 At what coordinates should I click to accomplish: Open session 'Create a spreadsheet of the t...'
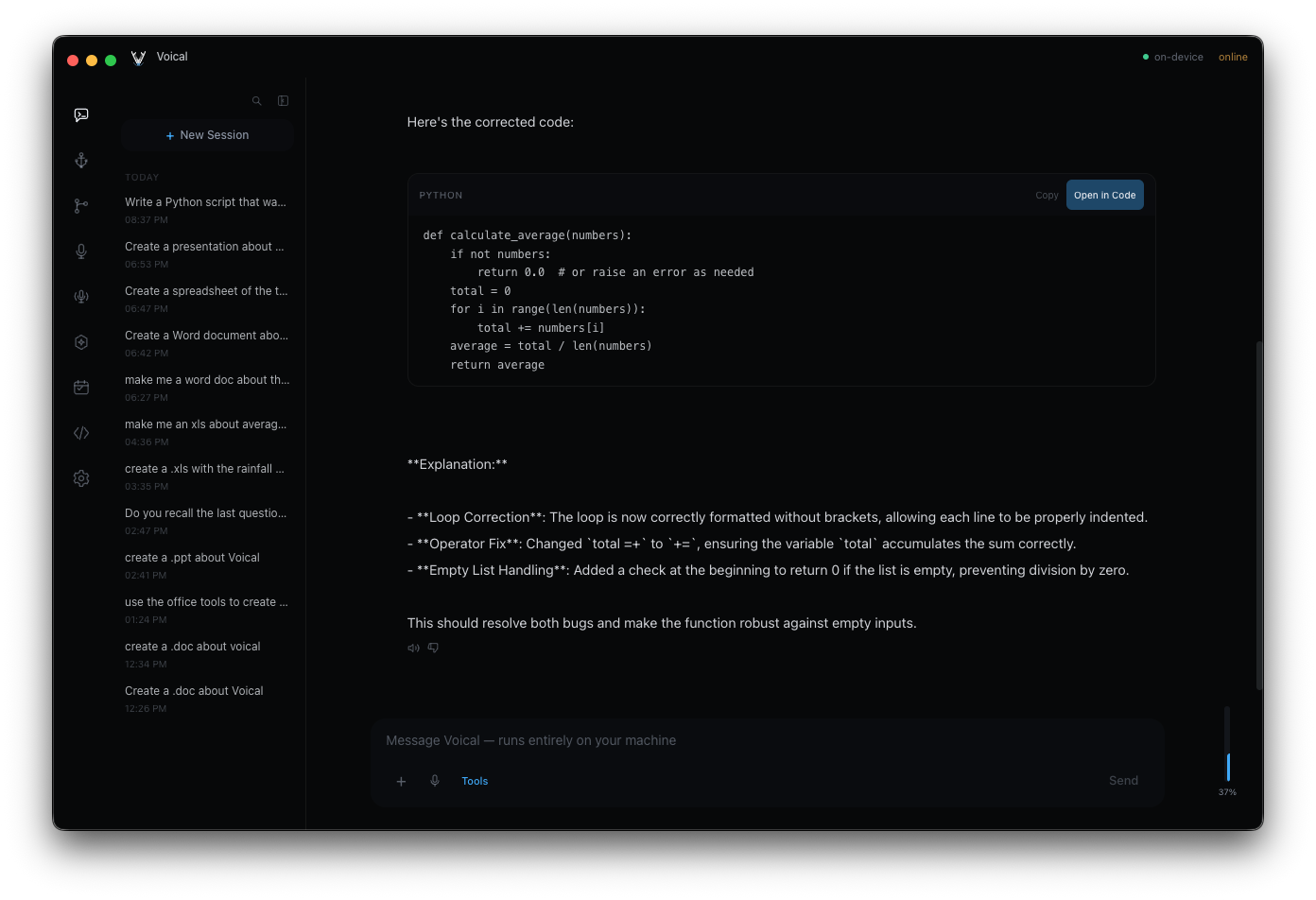(207, 299)
